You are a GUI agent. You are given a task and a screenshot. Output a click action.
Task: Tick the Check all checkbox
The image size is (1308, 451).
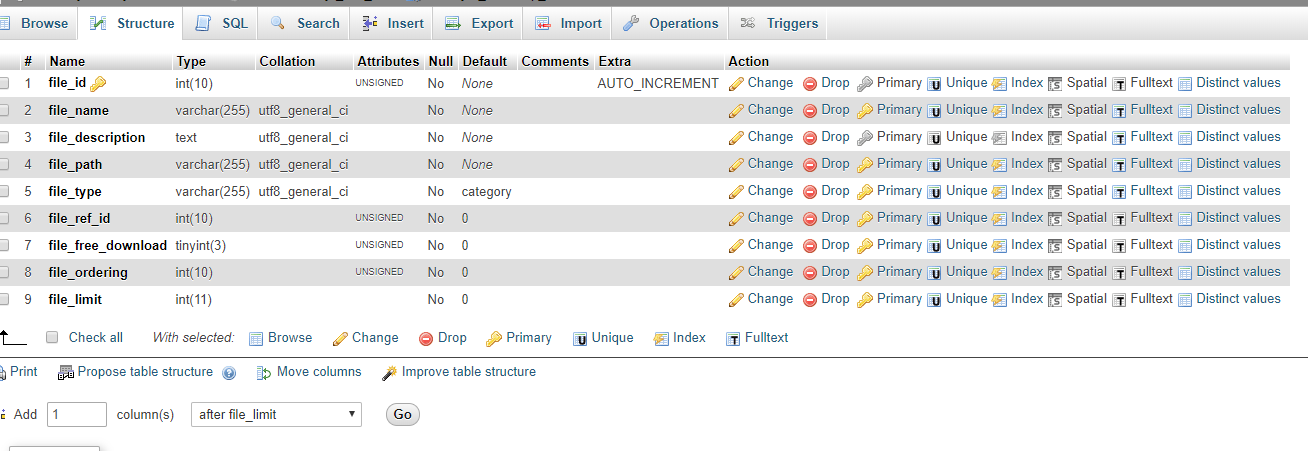click(52, 338)
